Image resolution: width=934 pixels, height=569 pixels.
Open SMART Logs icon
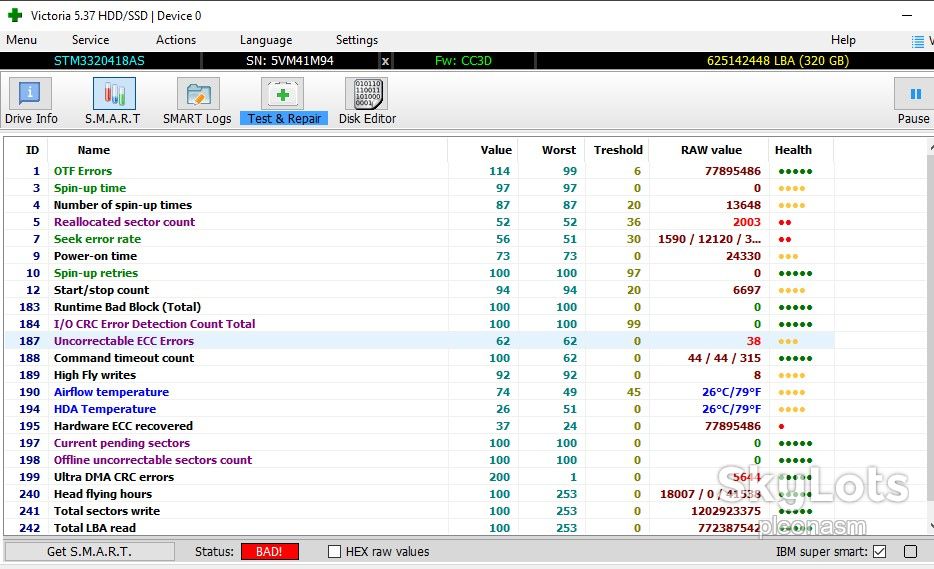point(198,94)
